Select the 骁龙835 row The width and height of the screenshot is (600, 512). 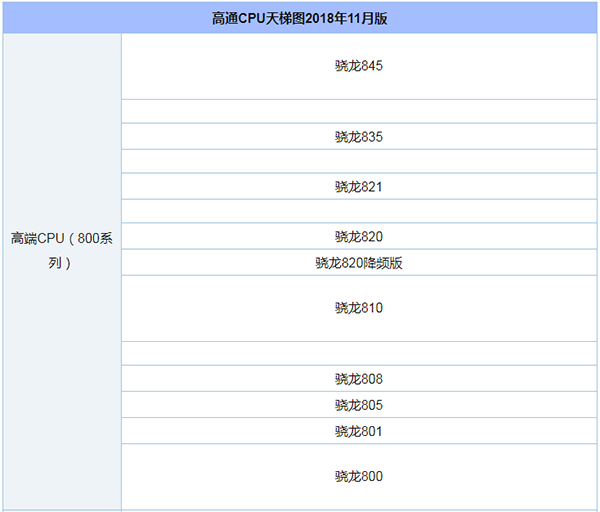point(359,137)
